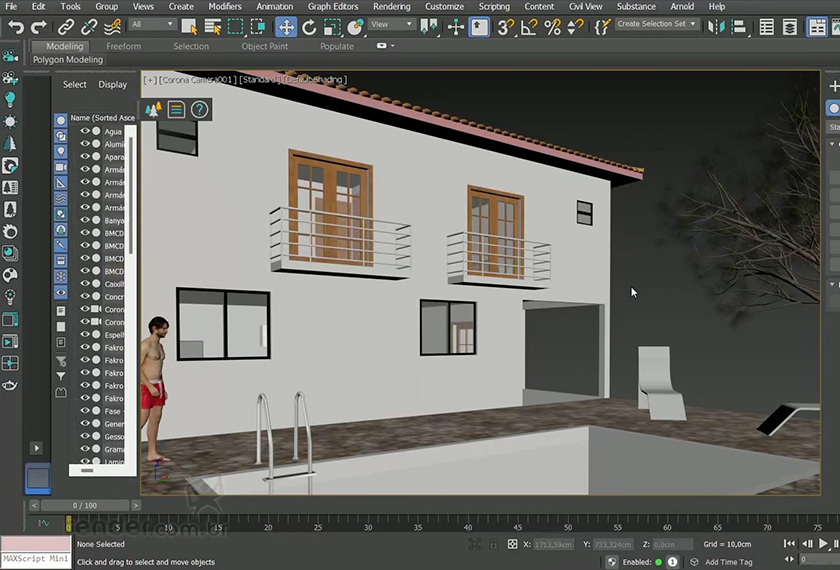This screenshot has width=840, height=570.
Task: Activate the Rotate tool
Action: [x=309, y=27]
